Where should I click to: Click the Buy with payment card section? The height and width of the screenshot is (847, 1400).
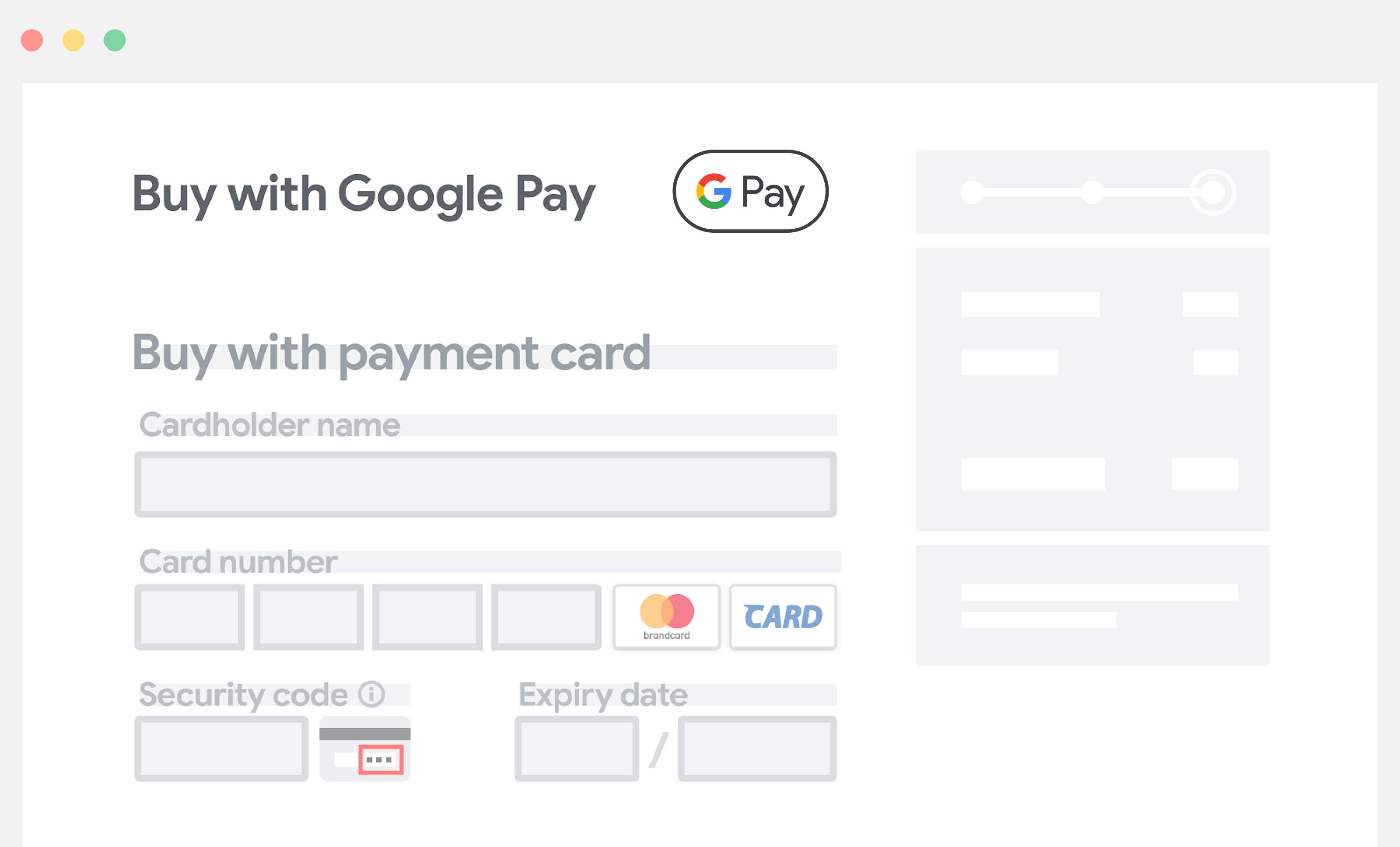[x=390, y=355]
